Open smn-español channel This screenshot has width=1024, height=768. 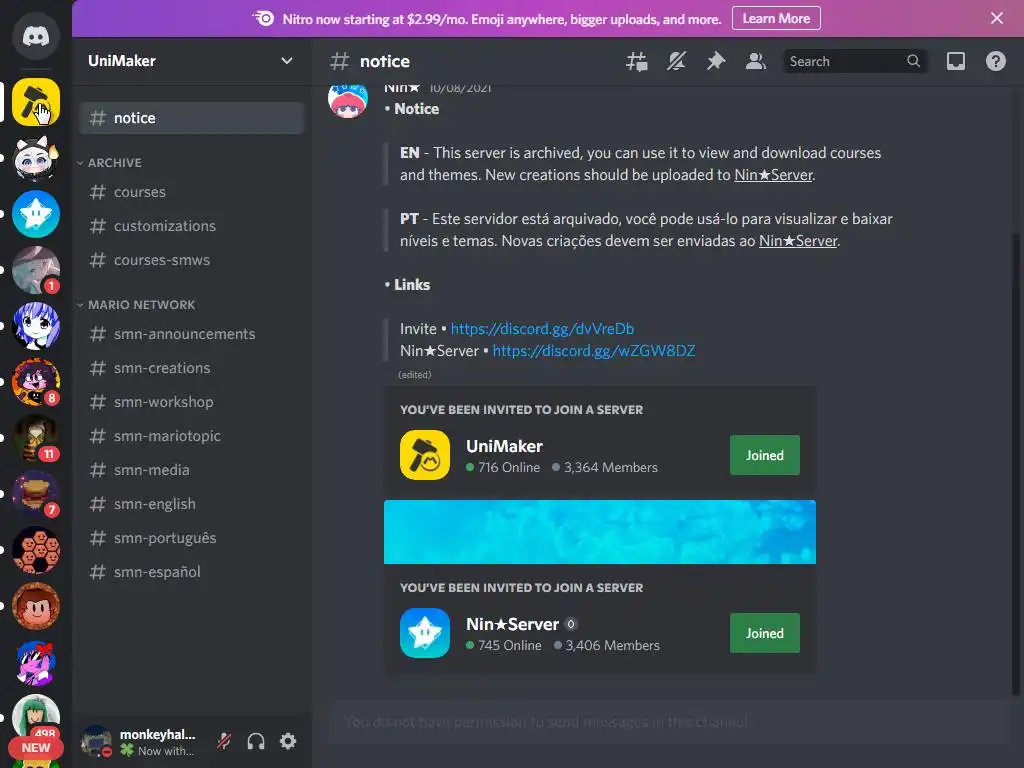tap(191, 571)
